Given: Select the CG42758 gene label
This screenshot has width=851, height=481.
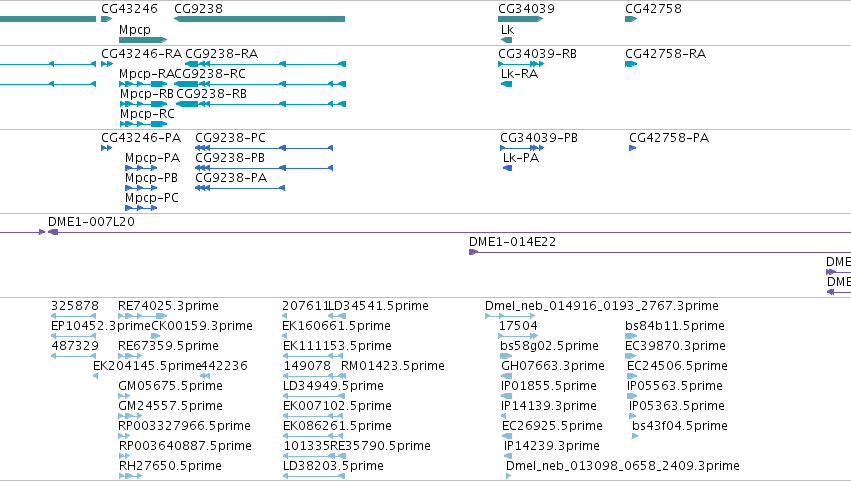Looking at the screenshot, I should [653, 9].
